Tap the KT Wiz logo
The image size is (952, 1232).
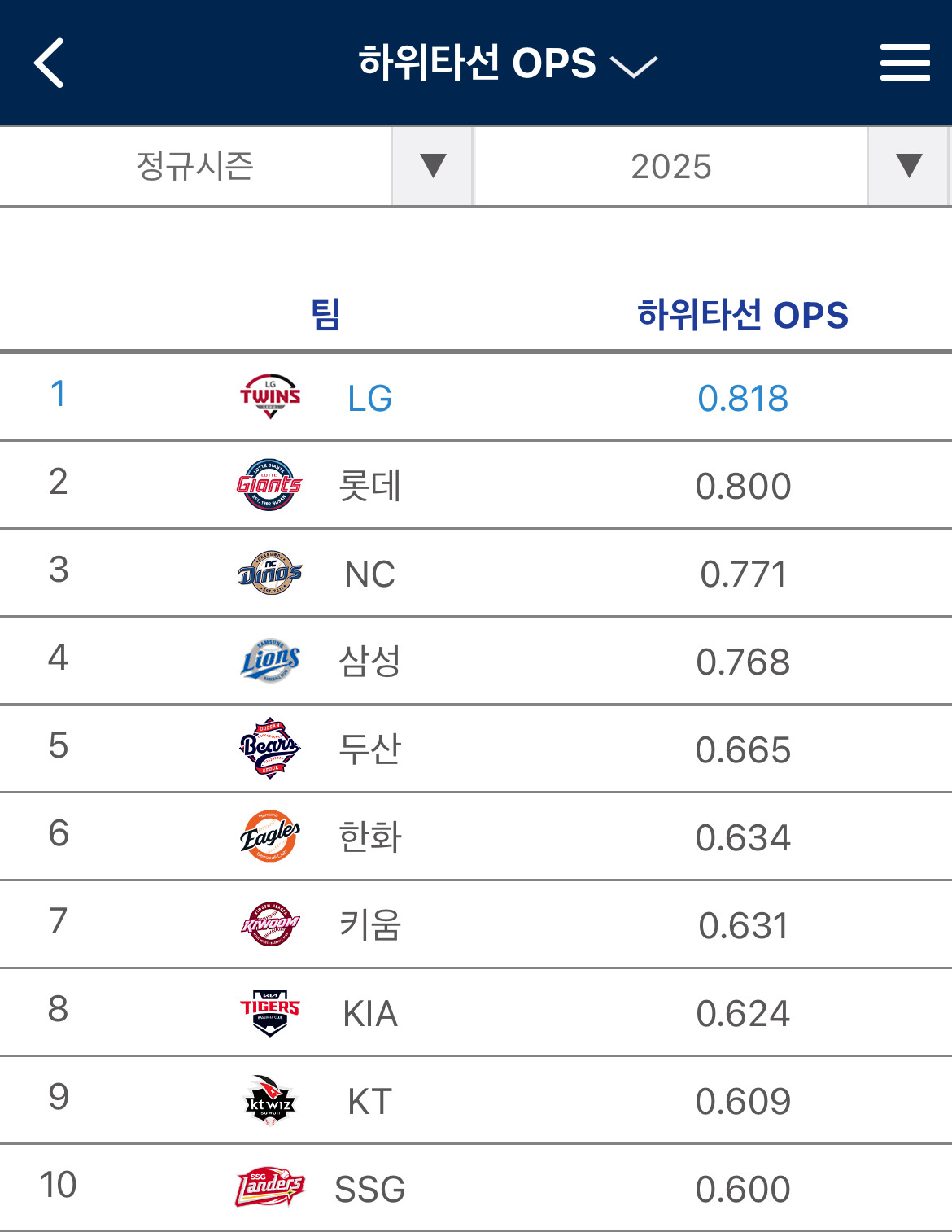click(270, 1100)
